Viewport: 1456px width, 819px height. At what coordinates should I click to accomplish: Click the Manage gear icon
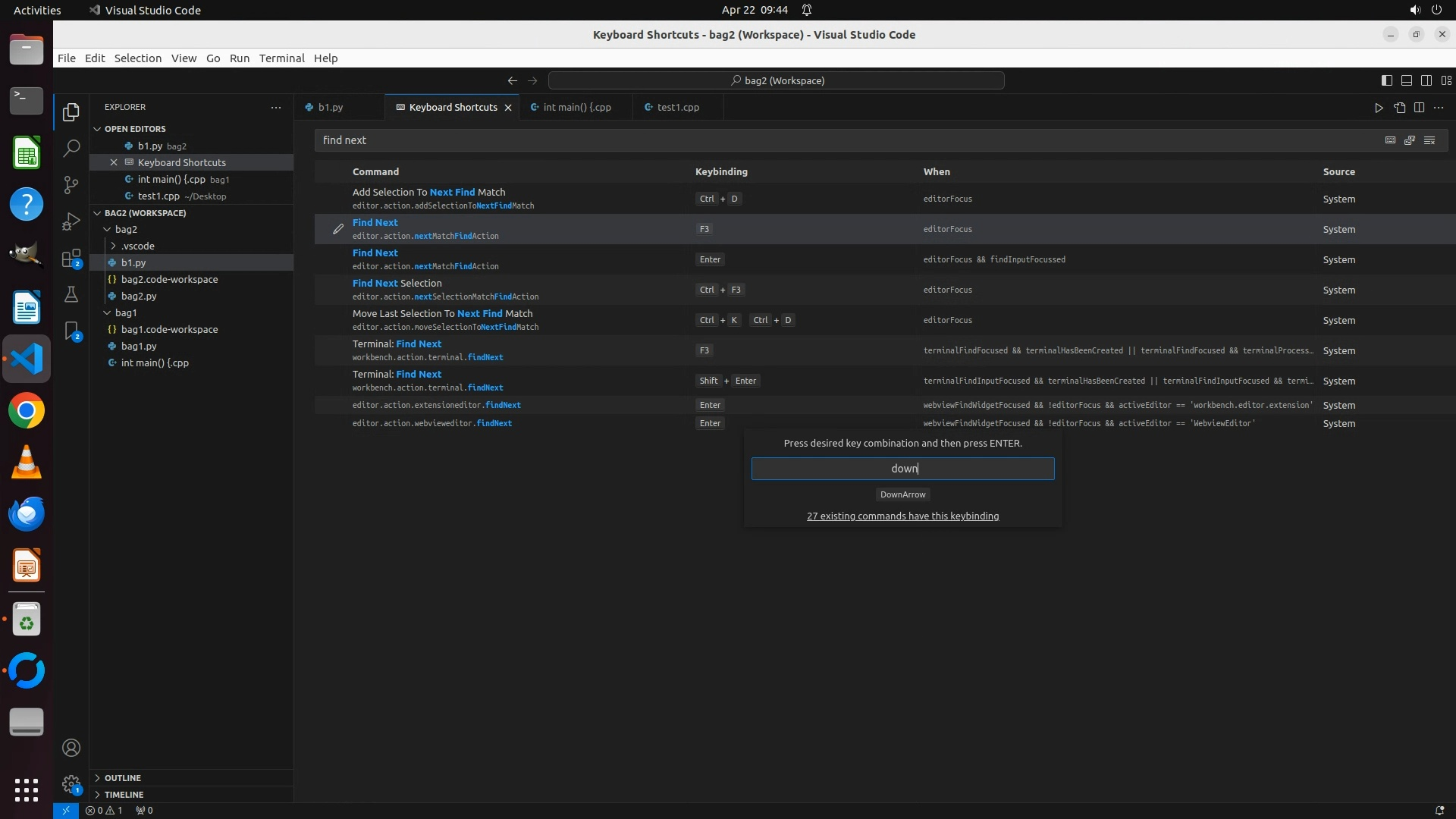[x=71, y=783]
